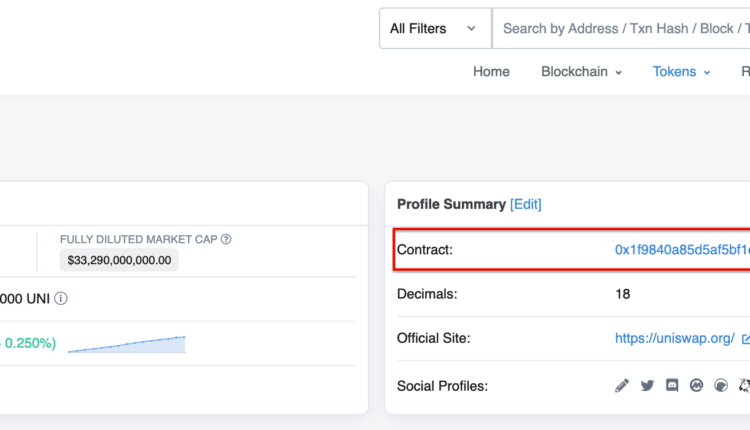This screenshot has height=430, width=750.
Task: Click the green 0.250% price change text
Action: (x=28, y=343)
